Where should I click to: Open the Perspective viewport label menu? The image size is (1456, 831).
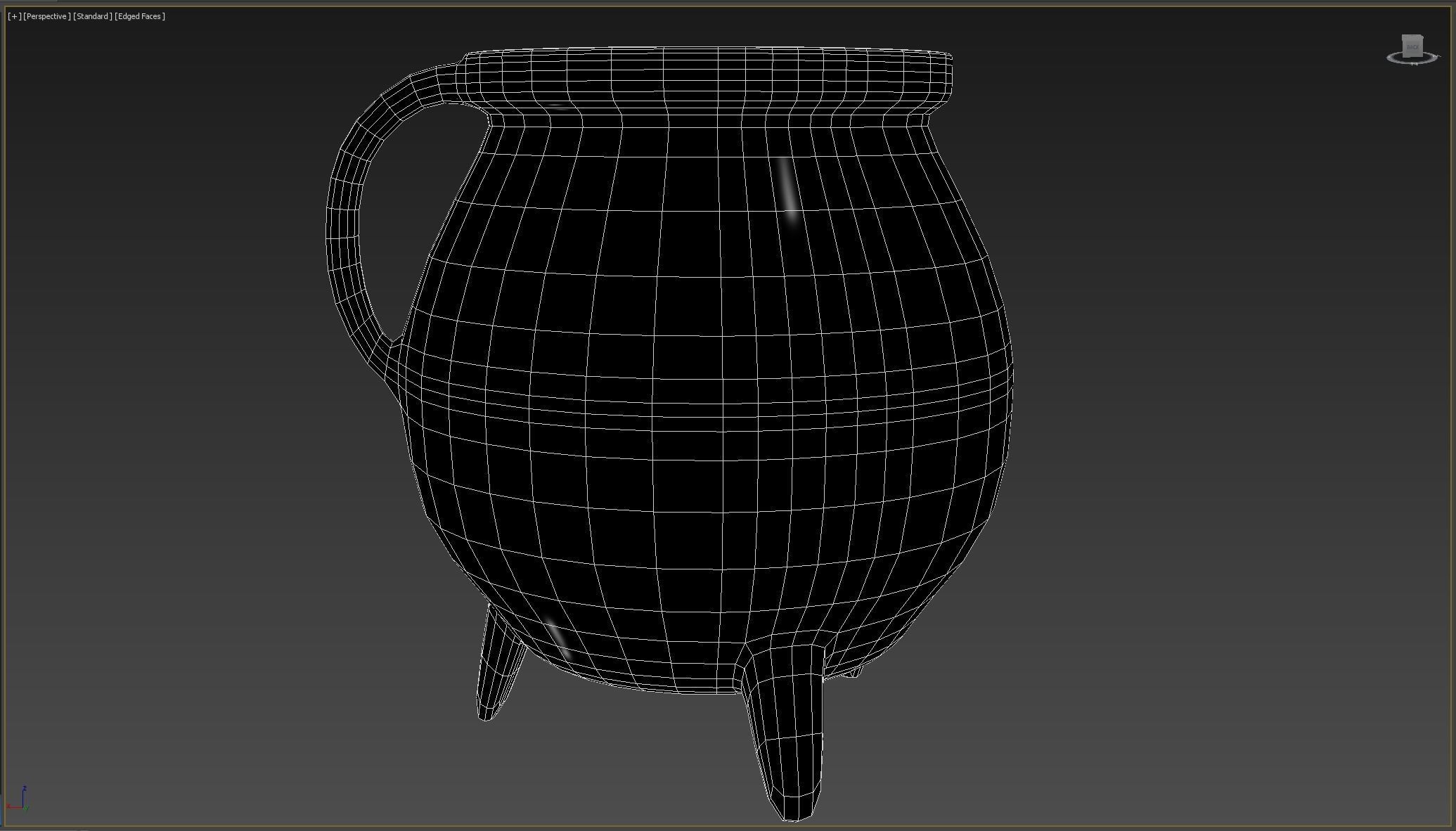pyautogui.click(x=47, y=16)
